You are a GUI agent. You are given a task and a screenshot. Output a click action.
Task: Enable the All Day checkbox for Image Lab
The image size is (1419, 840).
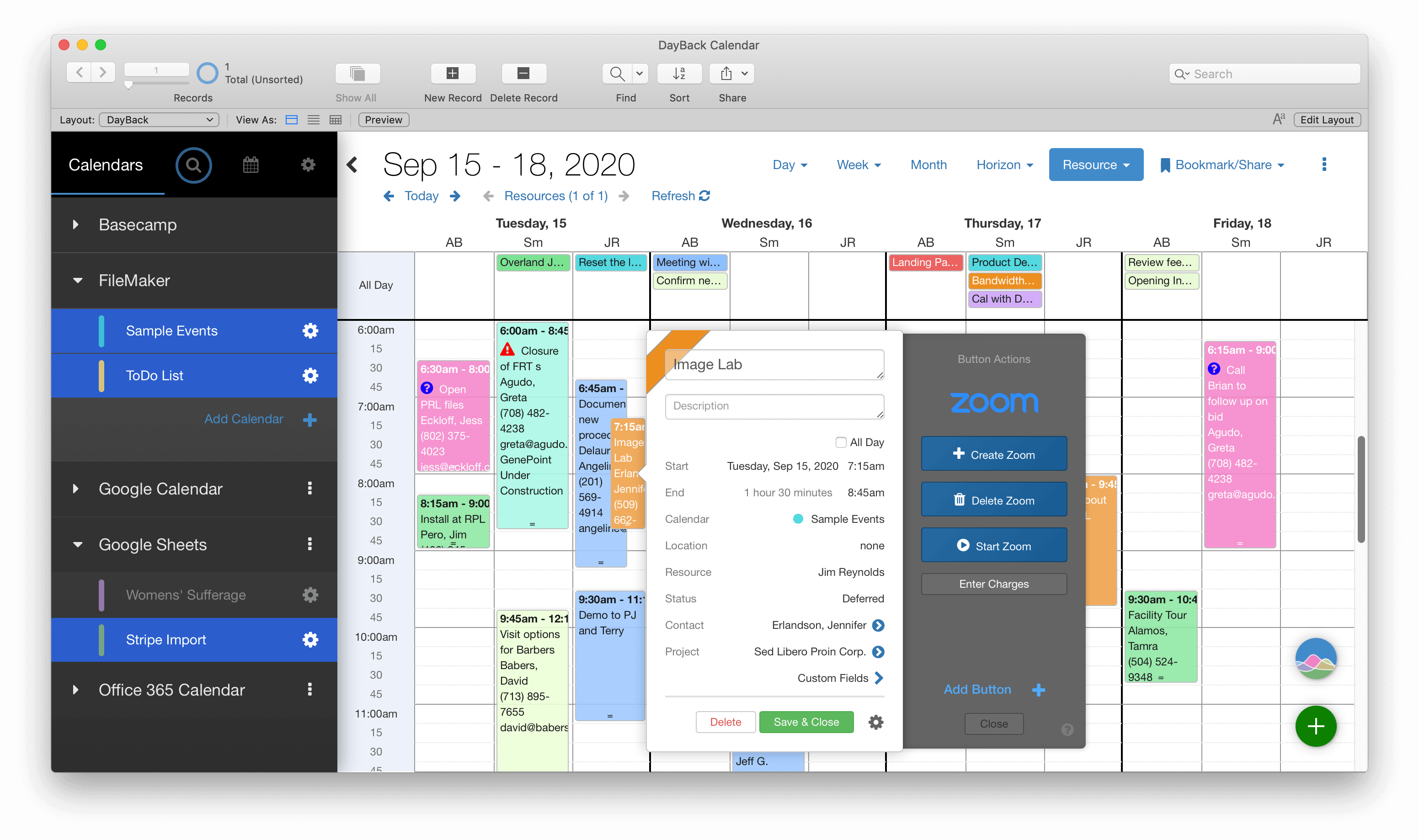841,442
